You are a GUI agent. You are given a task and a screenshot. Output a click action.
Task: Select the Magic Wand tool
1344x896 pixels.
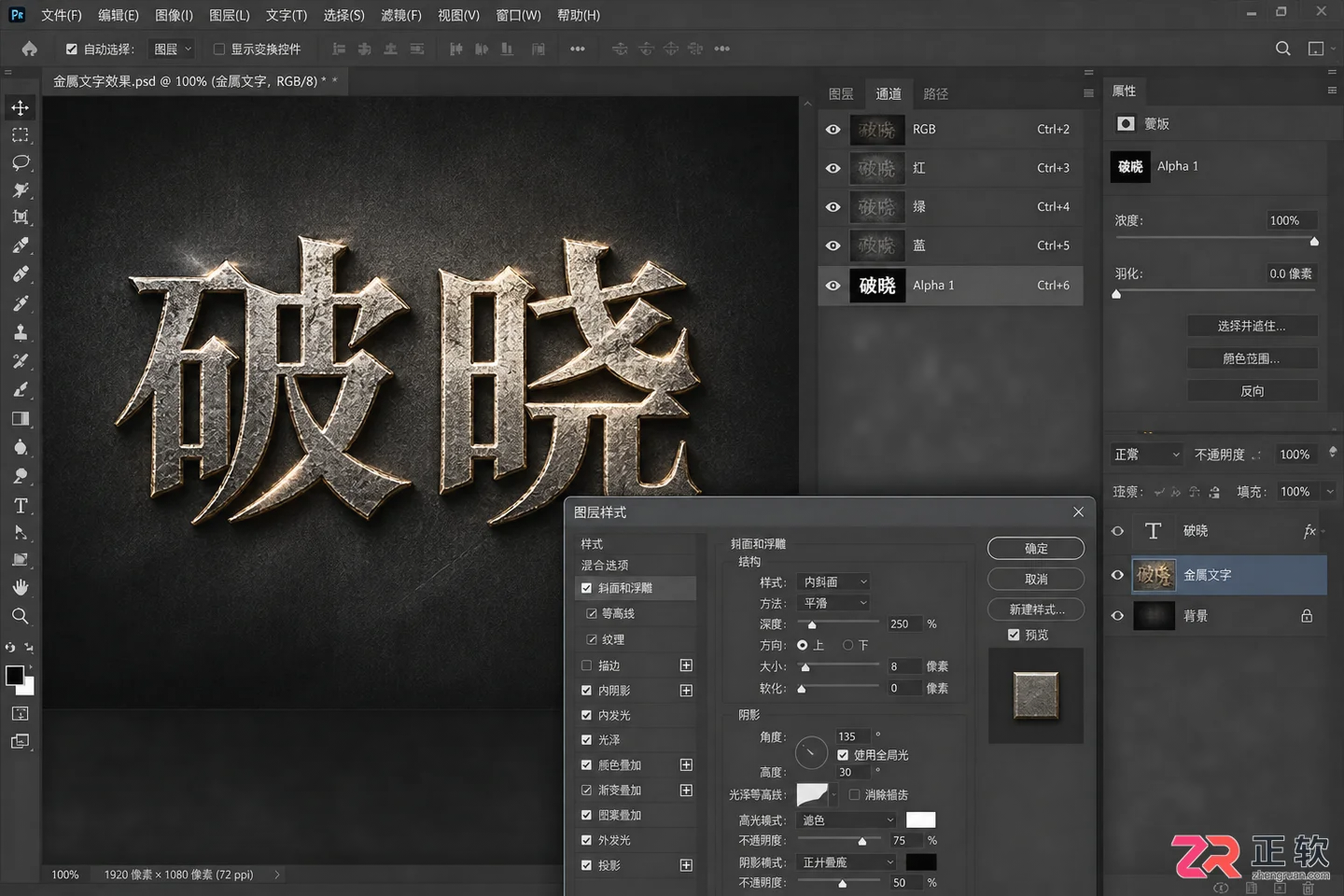point(20,190)
